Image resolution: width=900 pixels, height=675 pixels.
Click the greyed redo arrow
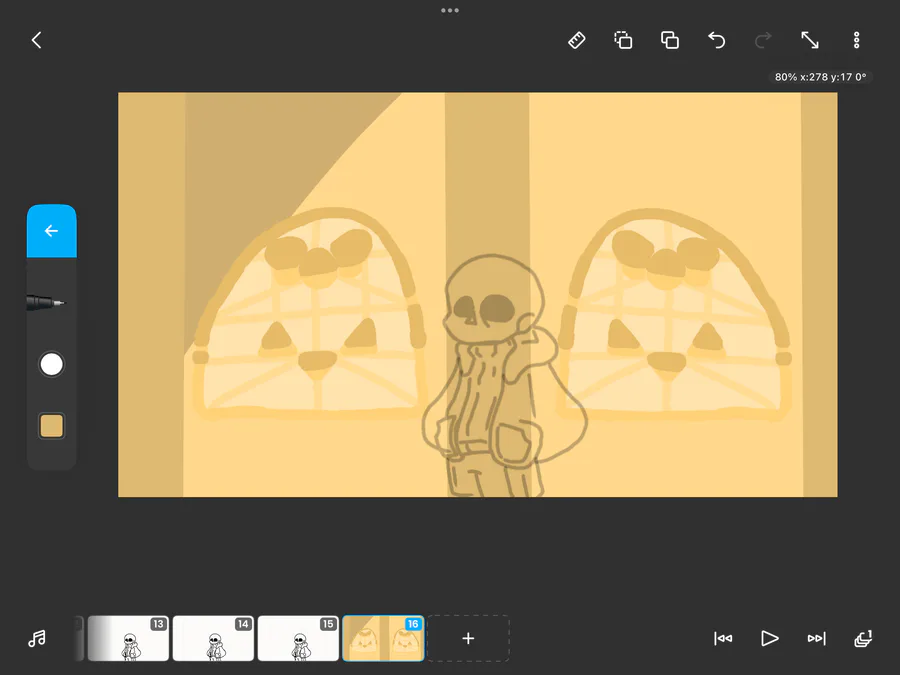pyautogui.click(x=763, y=40)
